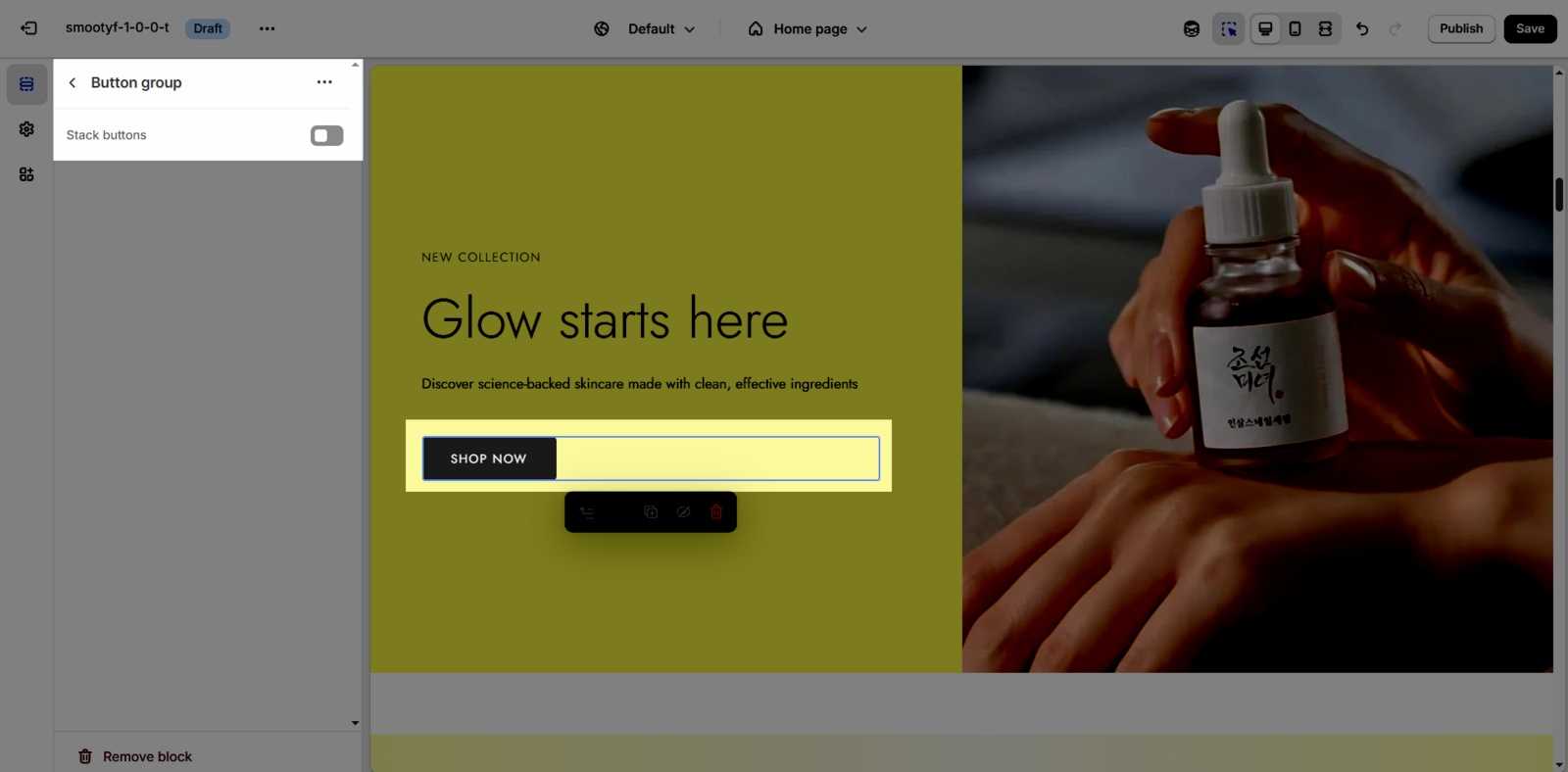
Task: Click Remove block
Action: coord(135,756)
